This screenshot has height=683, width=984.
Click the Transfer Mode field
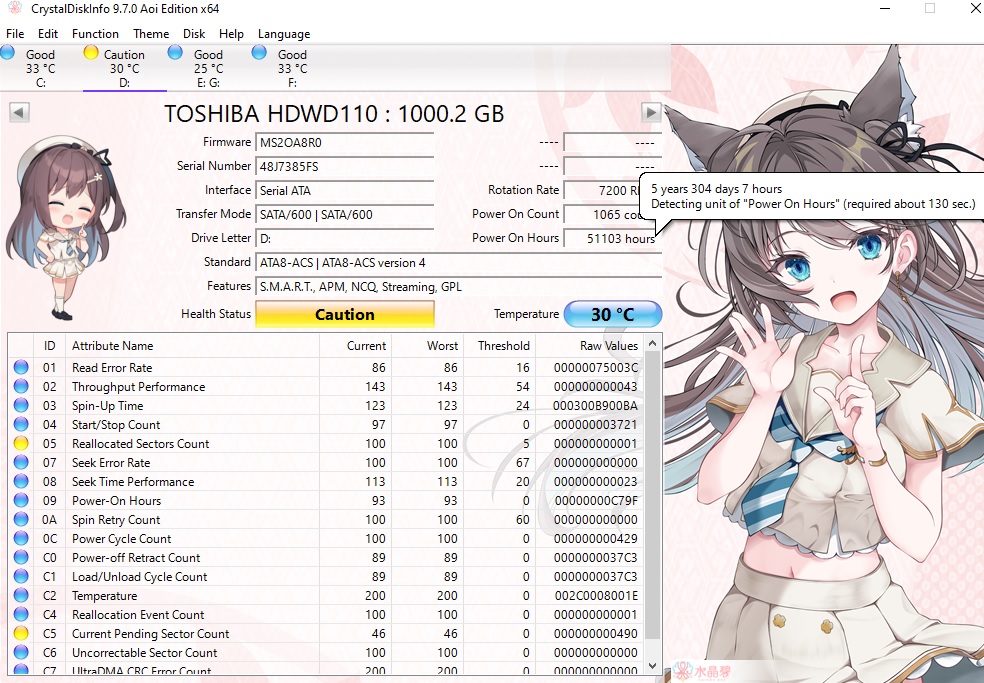click(345, 215)
